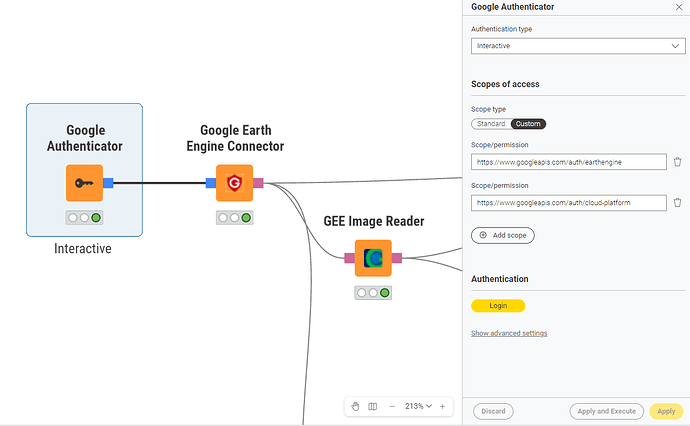Click into the earthengine scope URL field

(568, 162)
